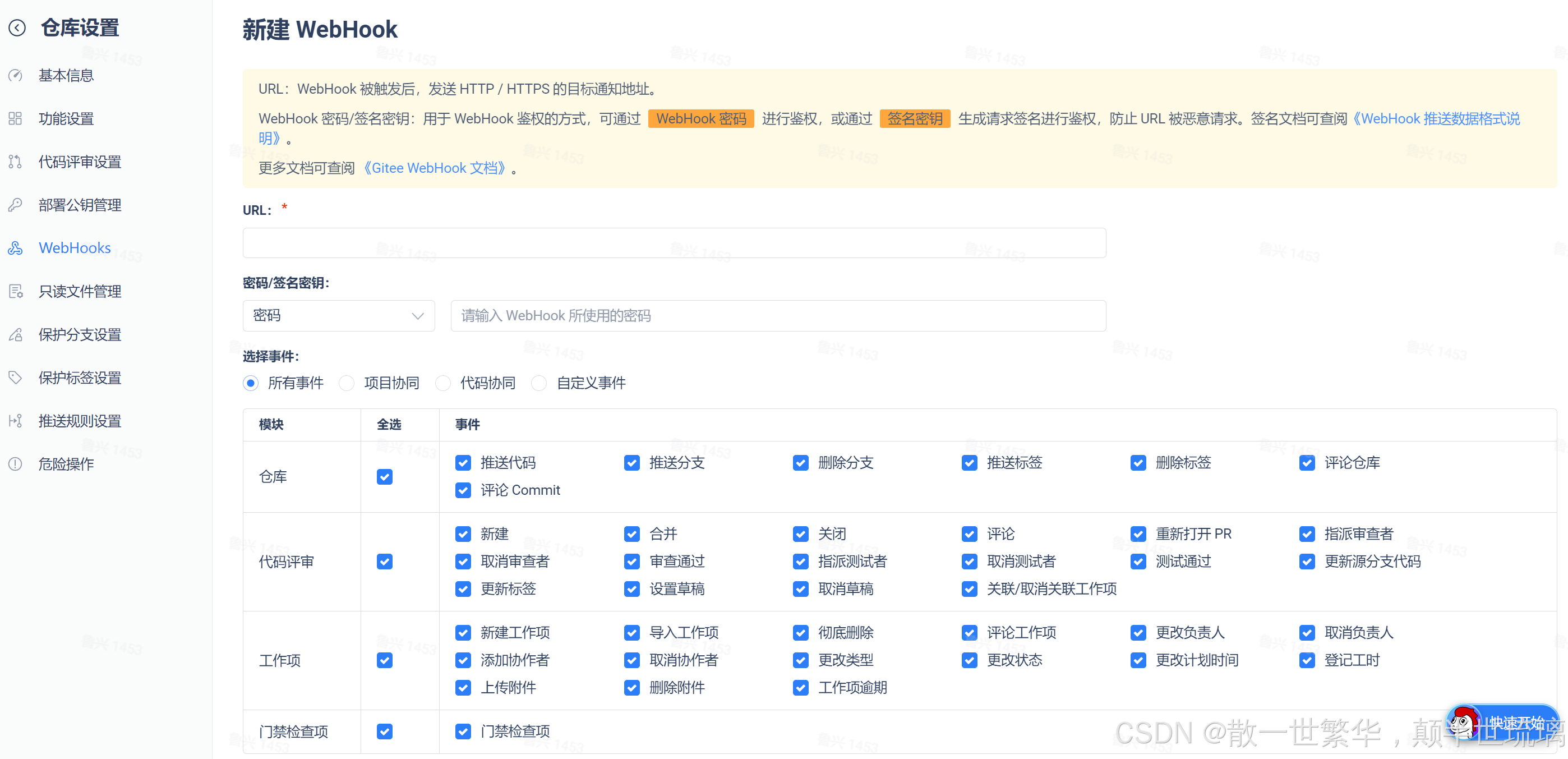Toggle select-all checkbox for 仓库 module
1568x759 pixels.
384,477
